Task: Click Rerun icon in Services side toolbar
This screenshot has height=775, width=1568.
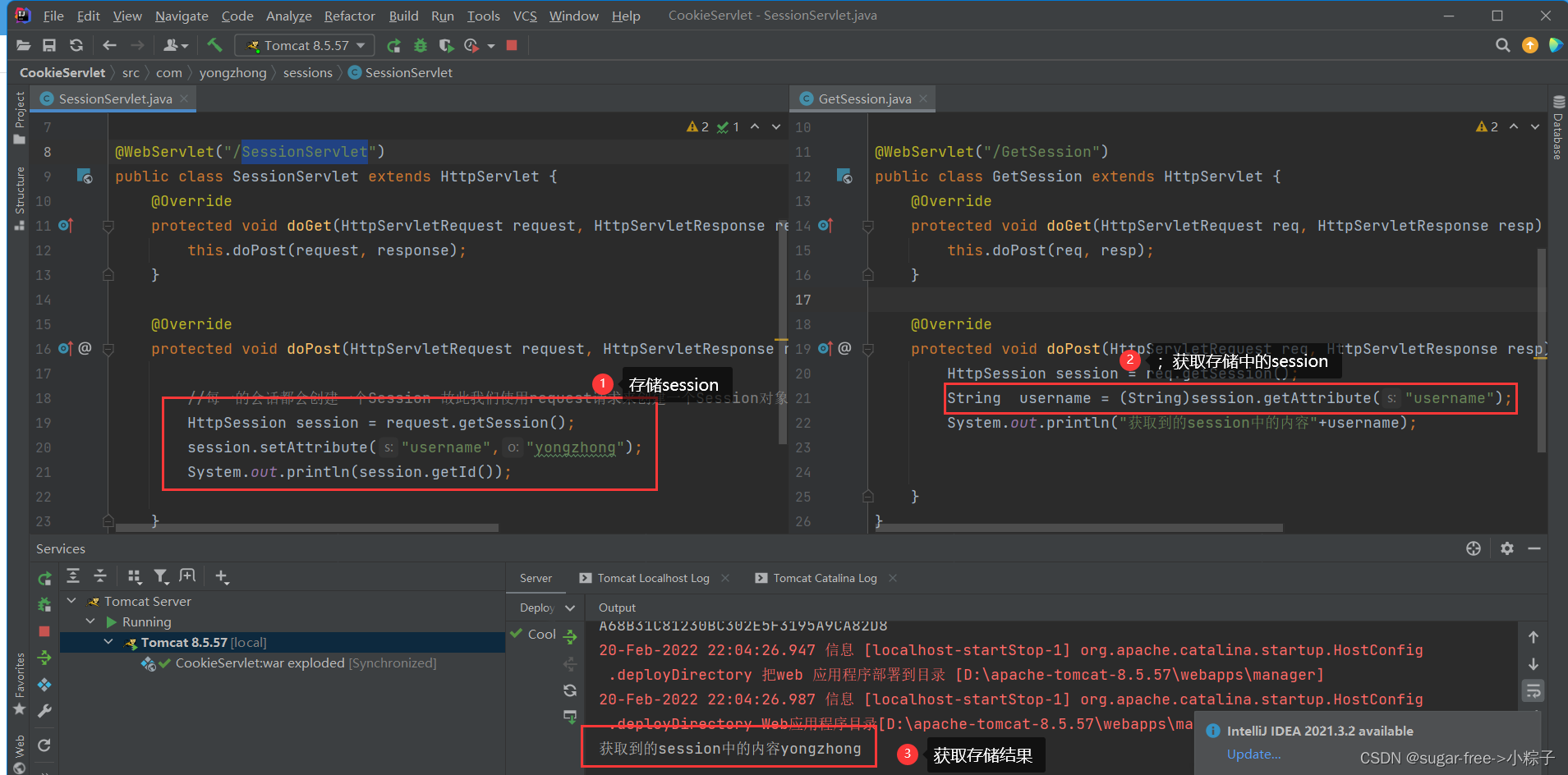Action: tap(44, 579)
